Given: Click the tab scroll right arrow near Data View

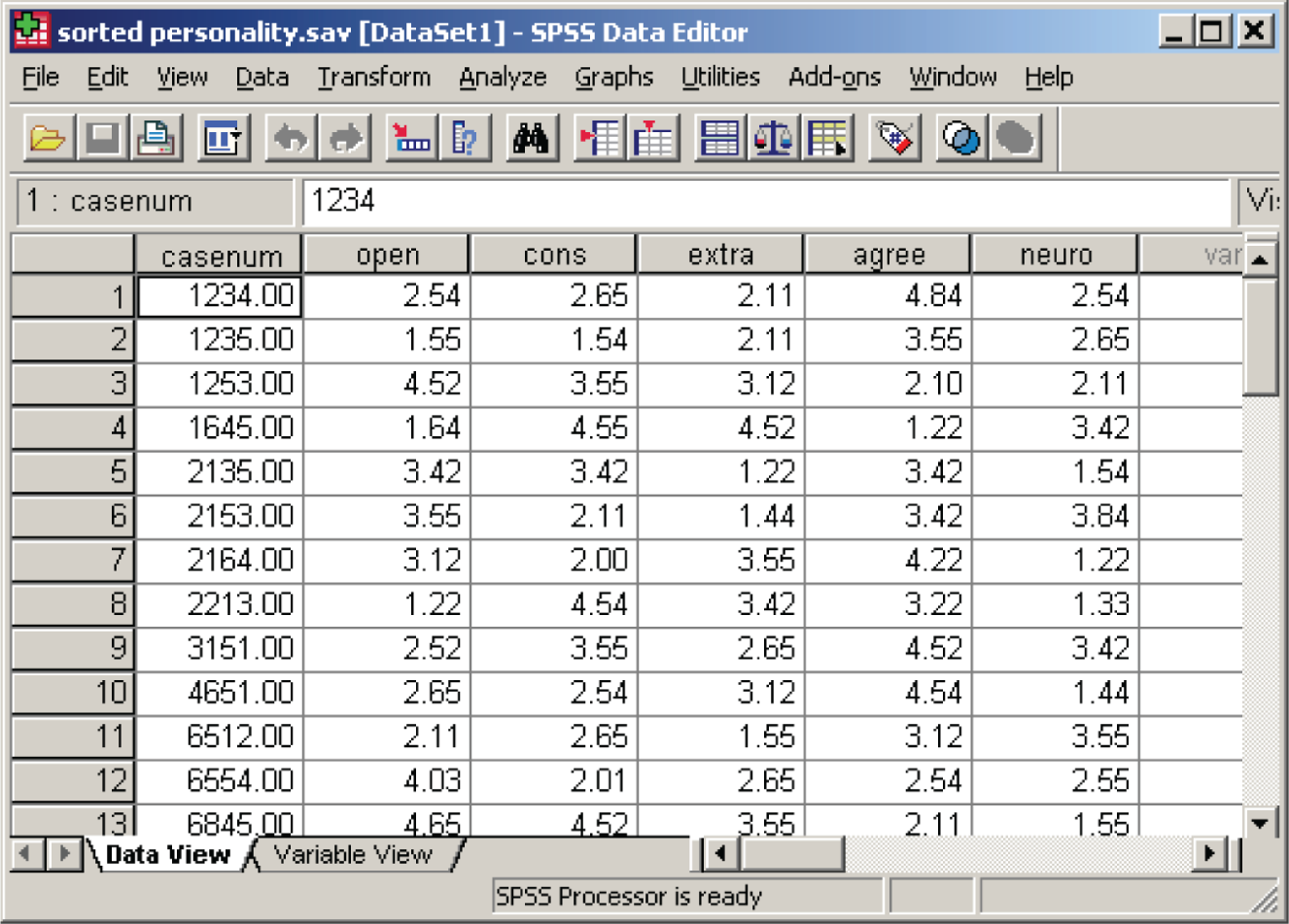Looking at the screenshot, I should coord(64,854).
